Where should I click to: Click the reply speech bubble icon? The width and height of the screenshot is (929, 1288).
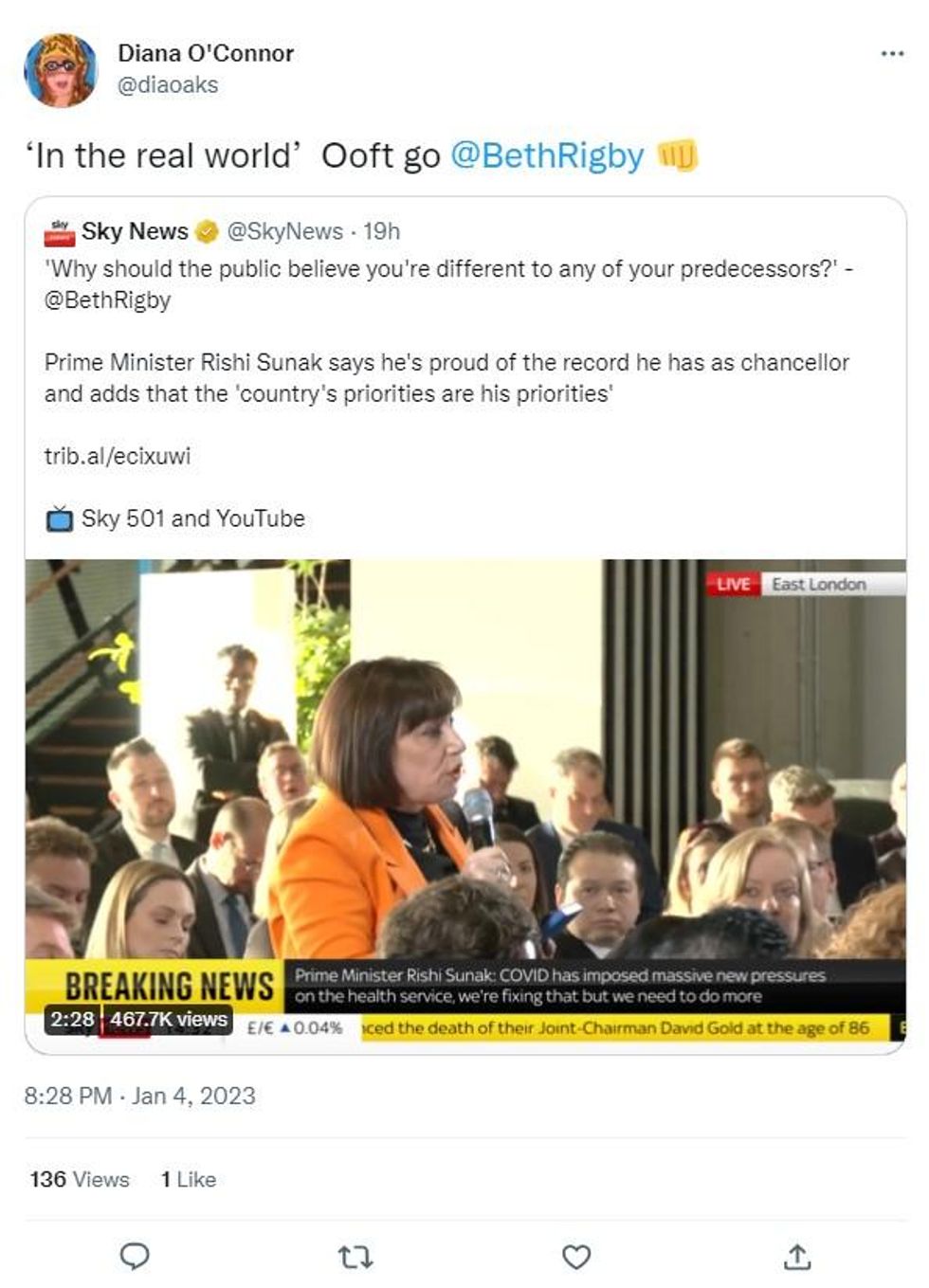point(135,1257)
